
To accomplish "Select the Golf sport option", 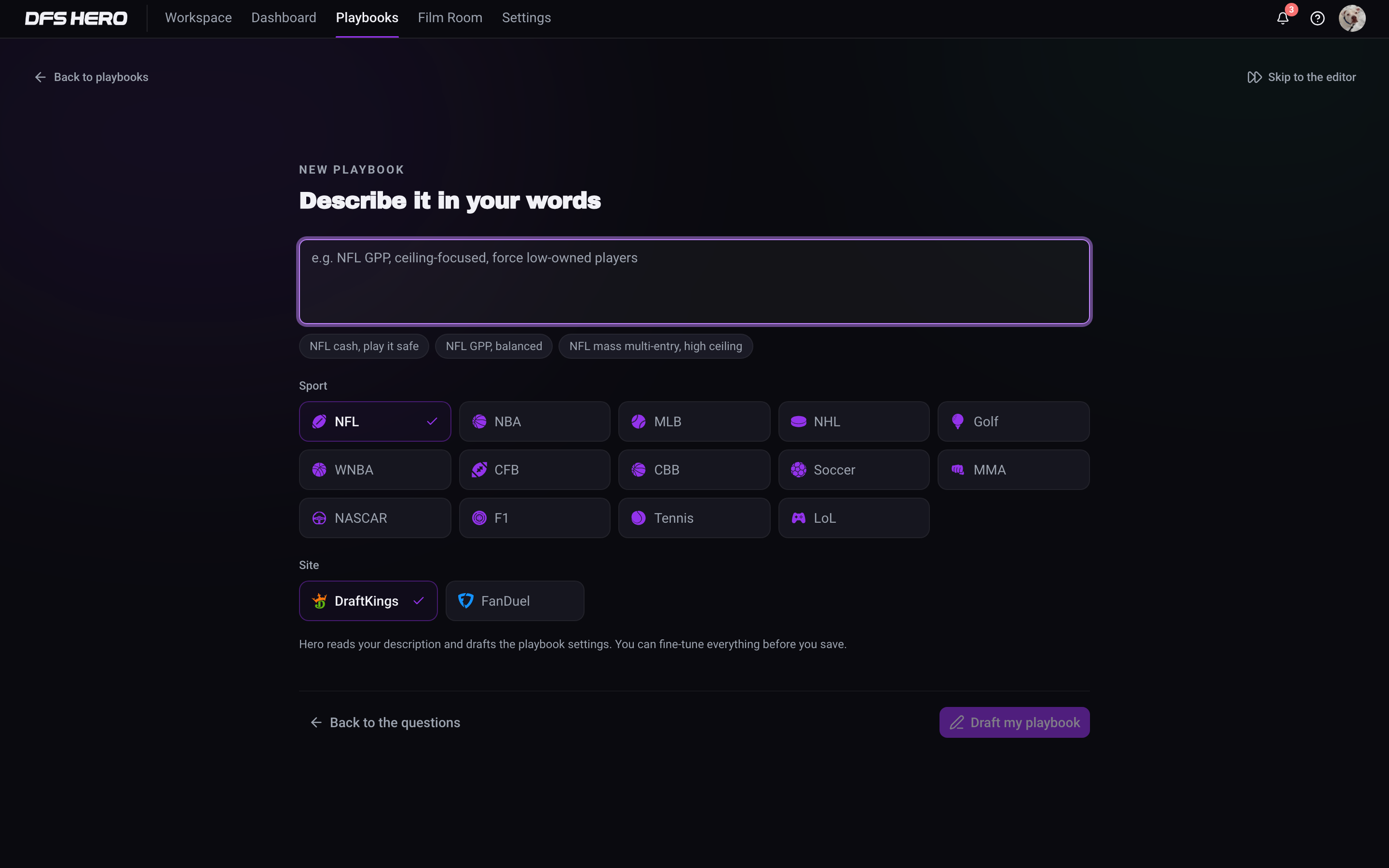I will [x=1014, y=421].
